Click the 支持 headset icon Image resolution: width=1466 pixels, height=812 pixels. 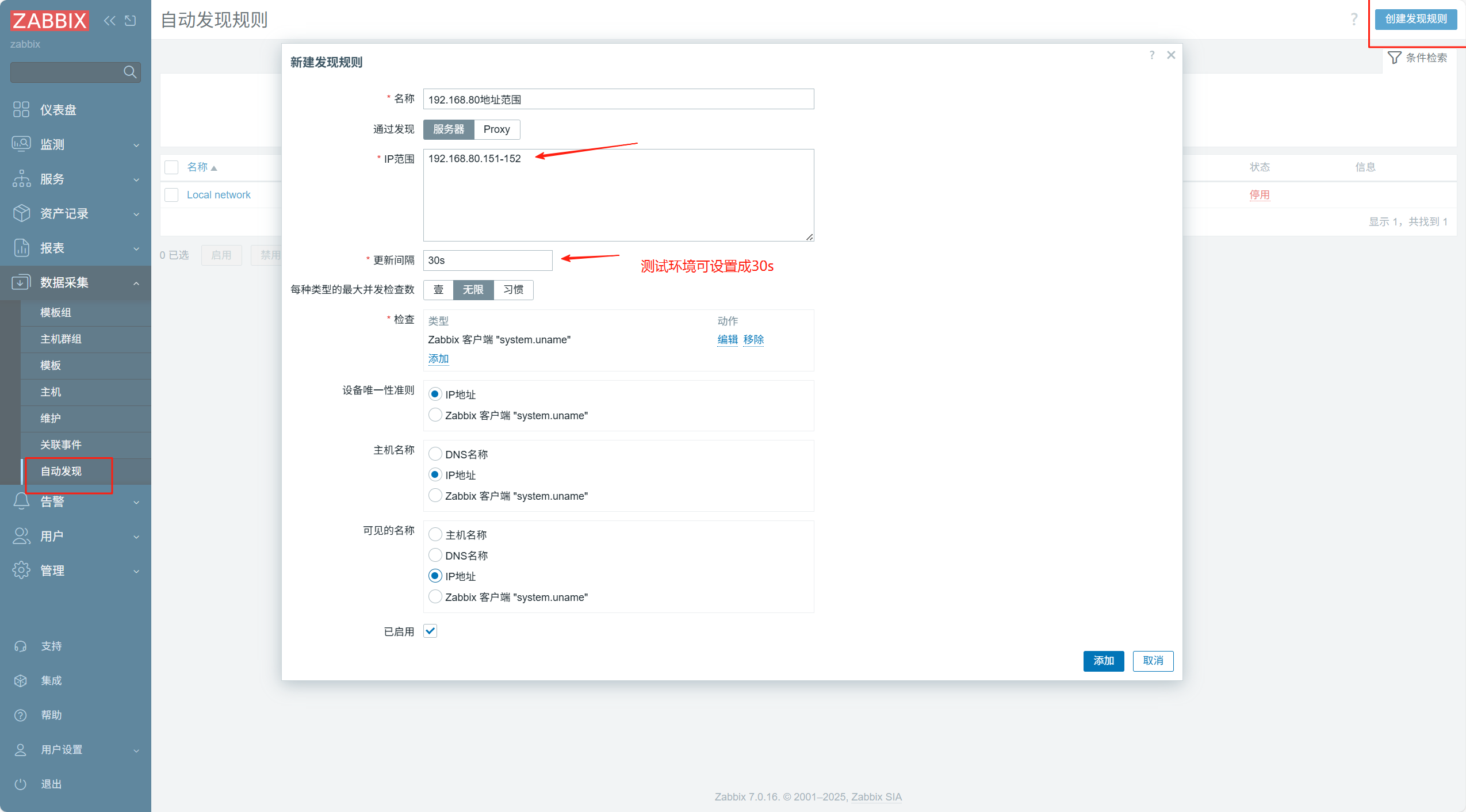tap(21, 646)
